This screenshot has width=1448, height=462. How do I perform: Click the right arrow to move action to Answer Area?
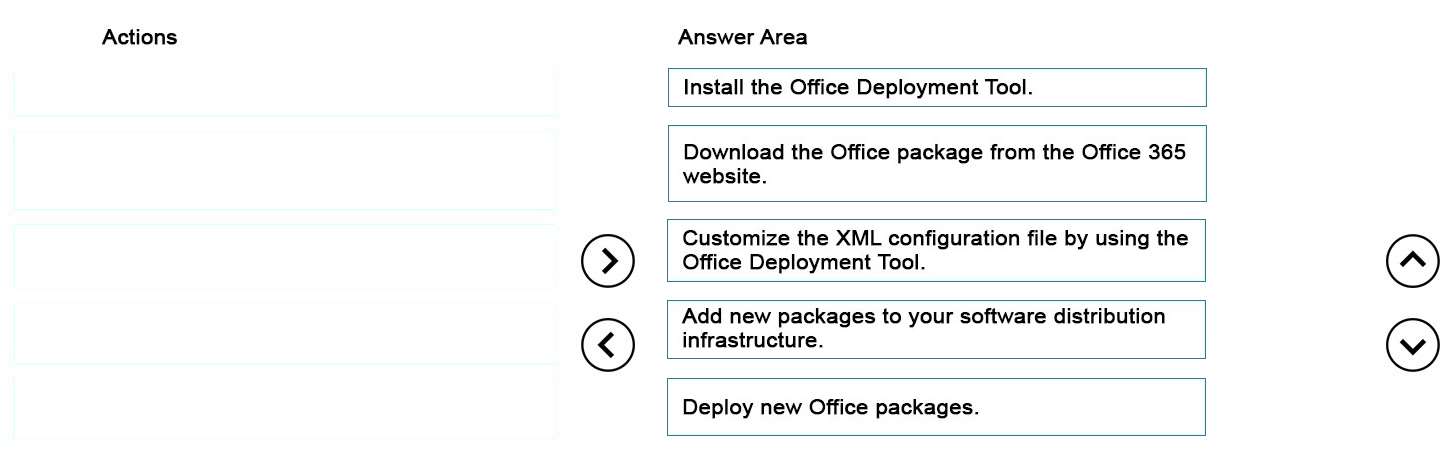(608, 261)
